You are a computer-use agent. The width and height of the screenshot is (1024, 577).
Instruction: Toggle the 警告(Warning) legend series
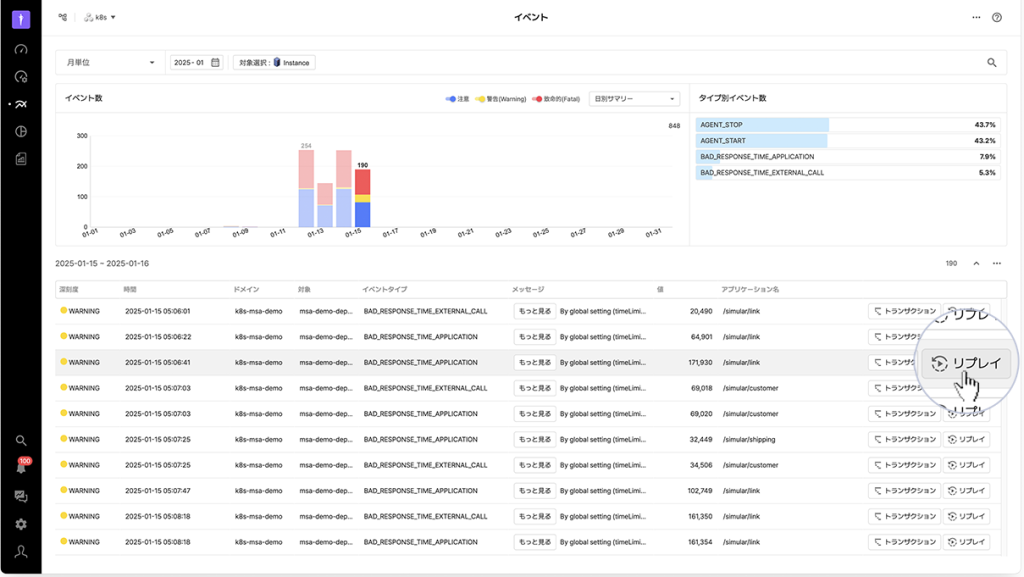pyautogui.click(x=501, y=99)
